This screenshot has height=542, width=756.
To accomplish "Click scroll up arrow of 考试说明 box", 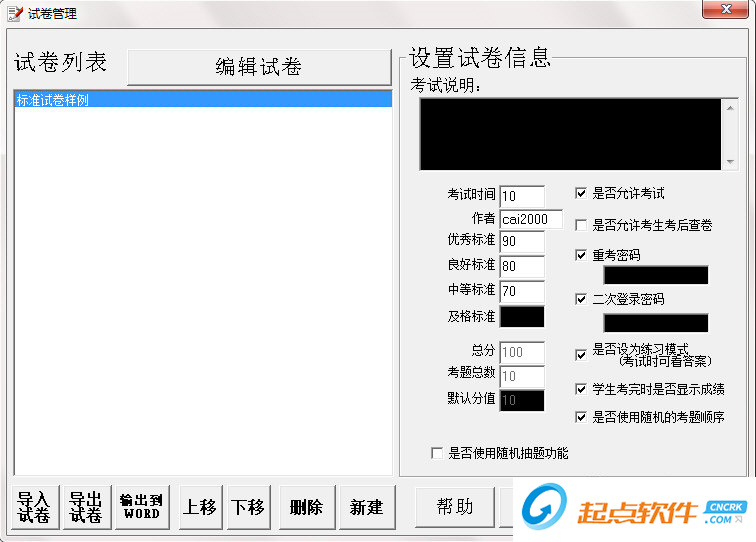I will click(x=730, y=108).
